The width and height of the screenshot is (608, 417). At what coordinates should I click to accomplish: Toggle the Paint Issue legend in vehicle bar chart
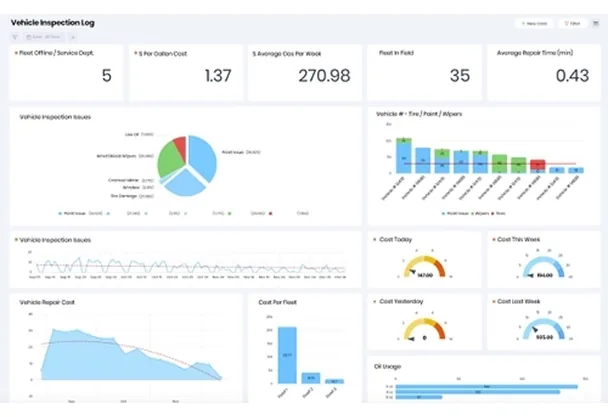click(x=456, y=213)
